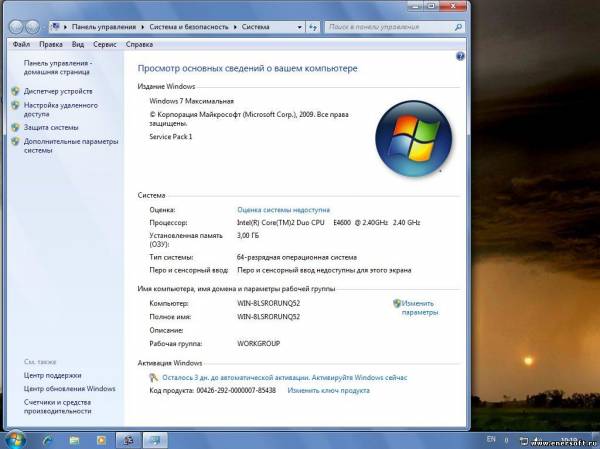Open the Сервис menu
Image resolution: width=600 pixels, height=449 pixels.
(x=104, y=44)
